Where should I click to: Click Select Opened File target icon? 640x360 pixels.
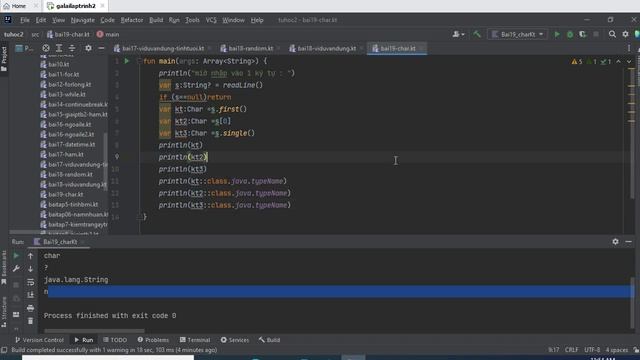[x=46, y=48]
